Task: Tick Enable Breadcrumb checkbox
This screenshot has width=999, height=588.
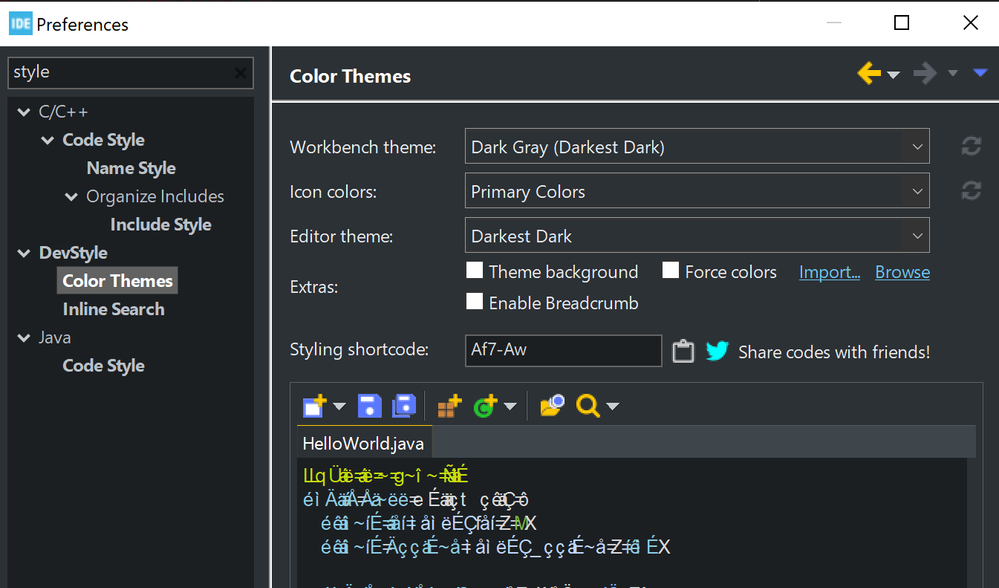Action: pyautogui.click(x=475, y=301)
